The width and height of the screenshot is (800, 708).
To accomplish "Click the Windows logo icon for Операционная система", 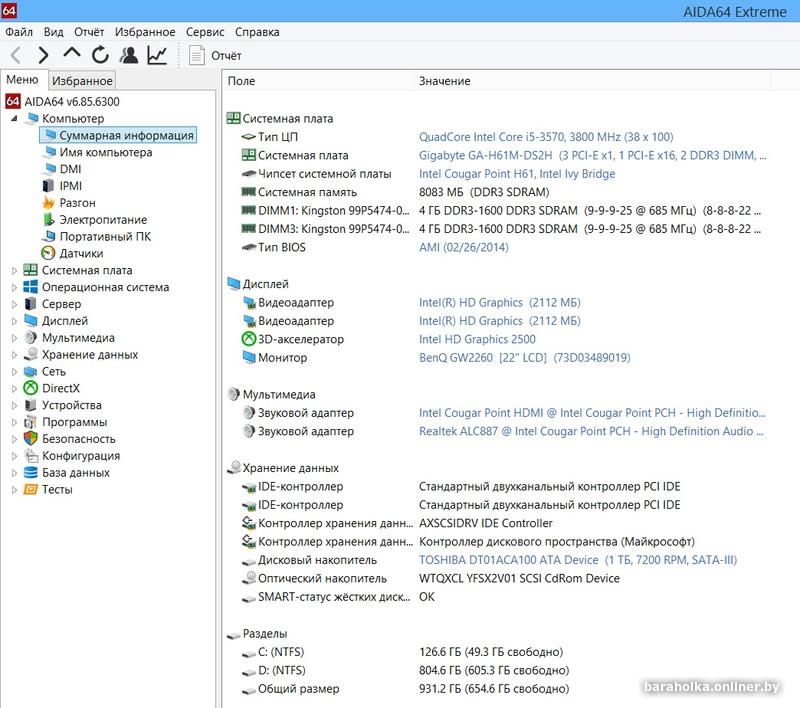I will pyautogui.click(x=31, y=287).
